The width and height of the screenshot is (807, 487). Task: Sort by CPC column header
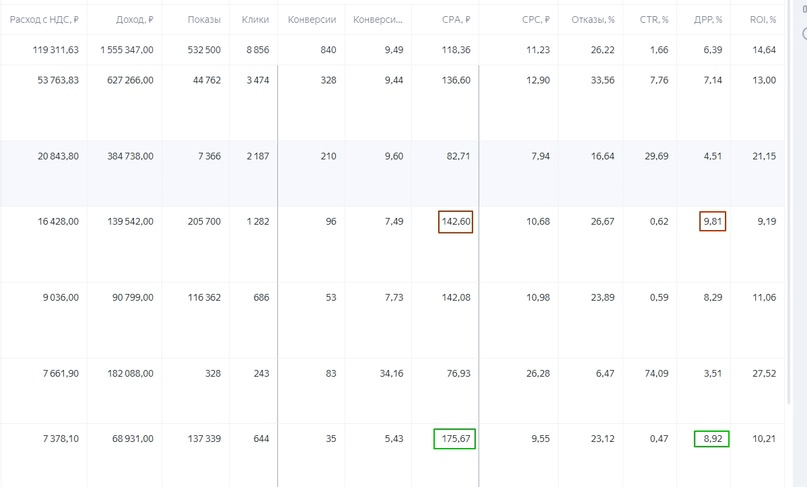click(536, 20)
